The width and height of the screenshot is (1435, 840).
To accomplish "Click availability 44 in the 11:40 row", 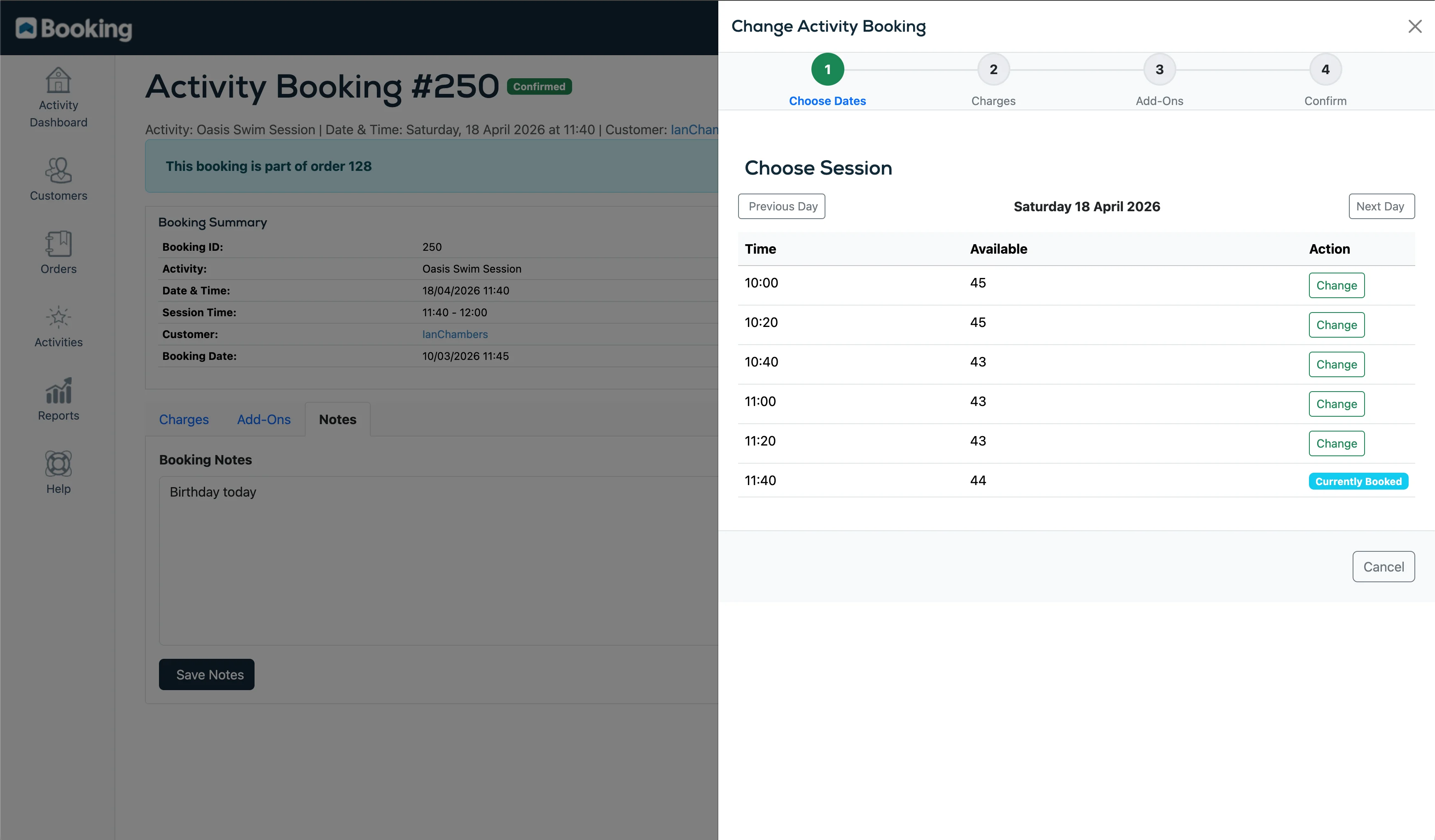I will point(978,481).
